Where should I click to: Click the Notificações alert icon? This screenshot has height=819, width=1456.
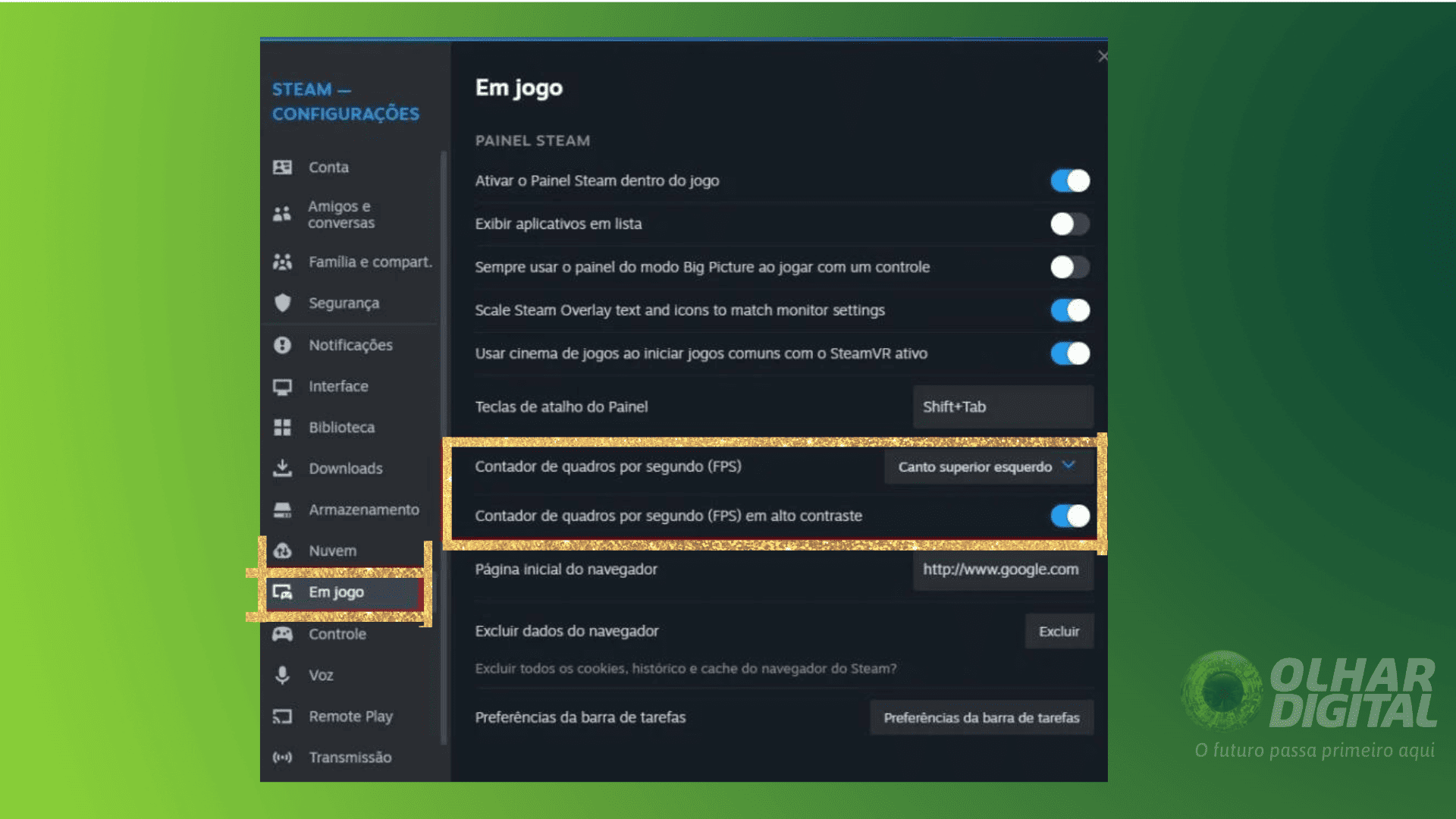click(282, 345)
